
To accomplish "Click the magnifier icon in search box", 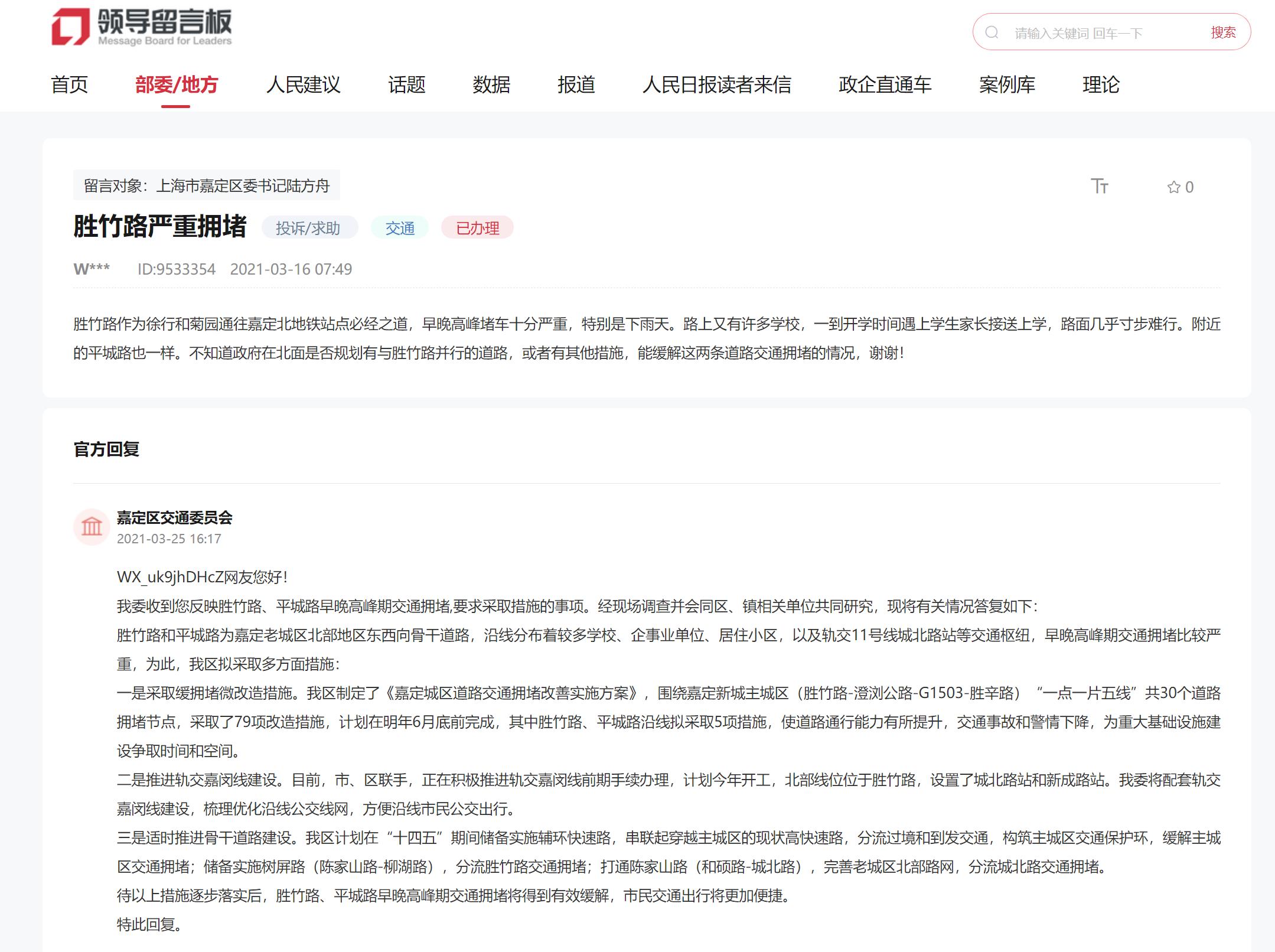I will click(992, 32).
